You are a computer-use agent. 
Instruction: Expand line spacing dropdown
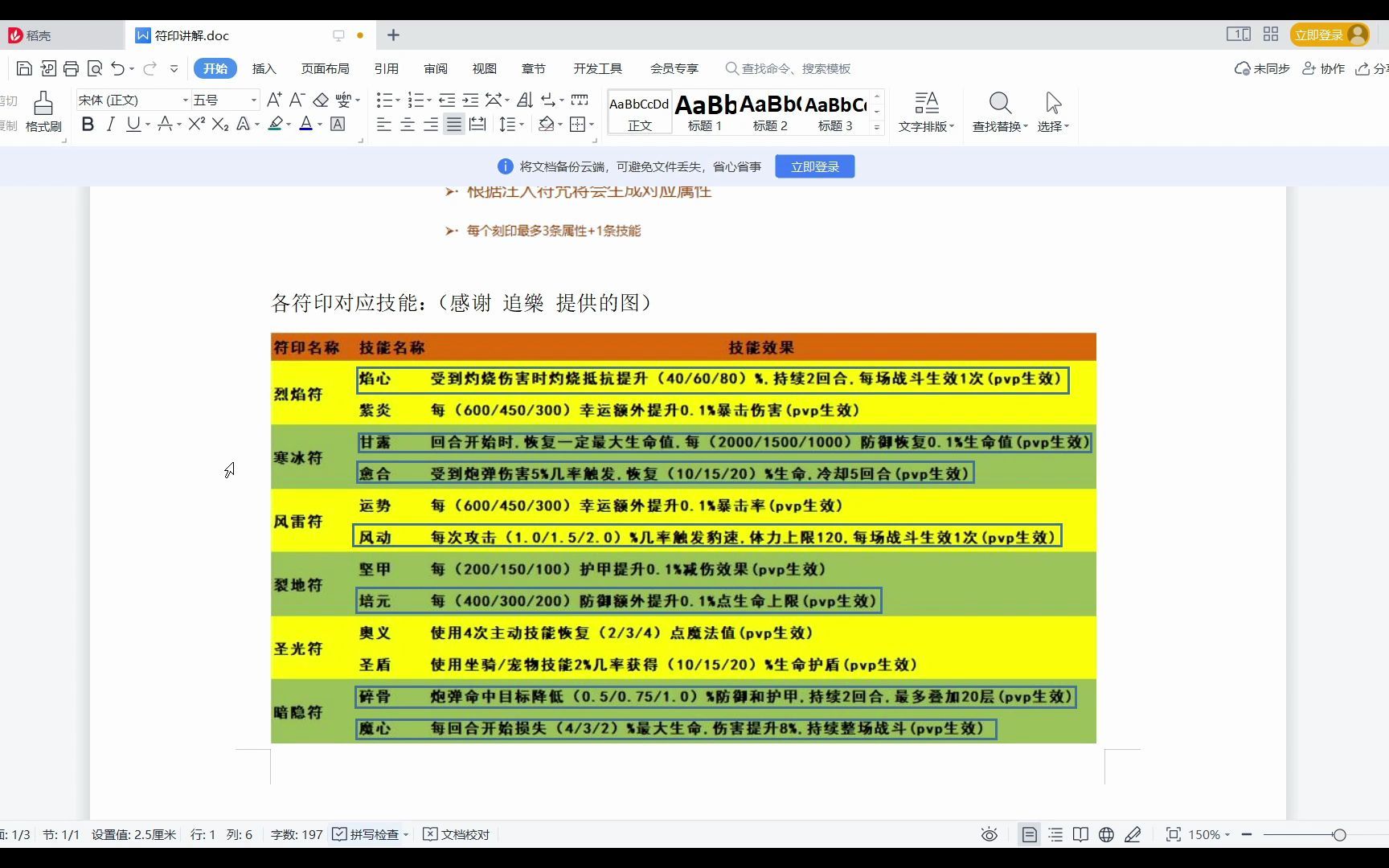point(522,125)
